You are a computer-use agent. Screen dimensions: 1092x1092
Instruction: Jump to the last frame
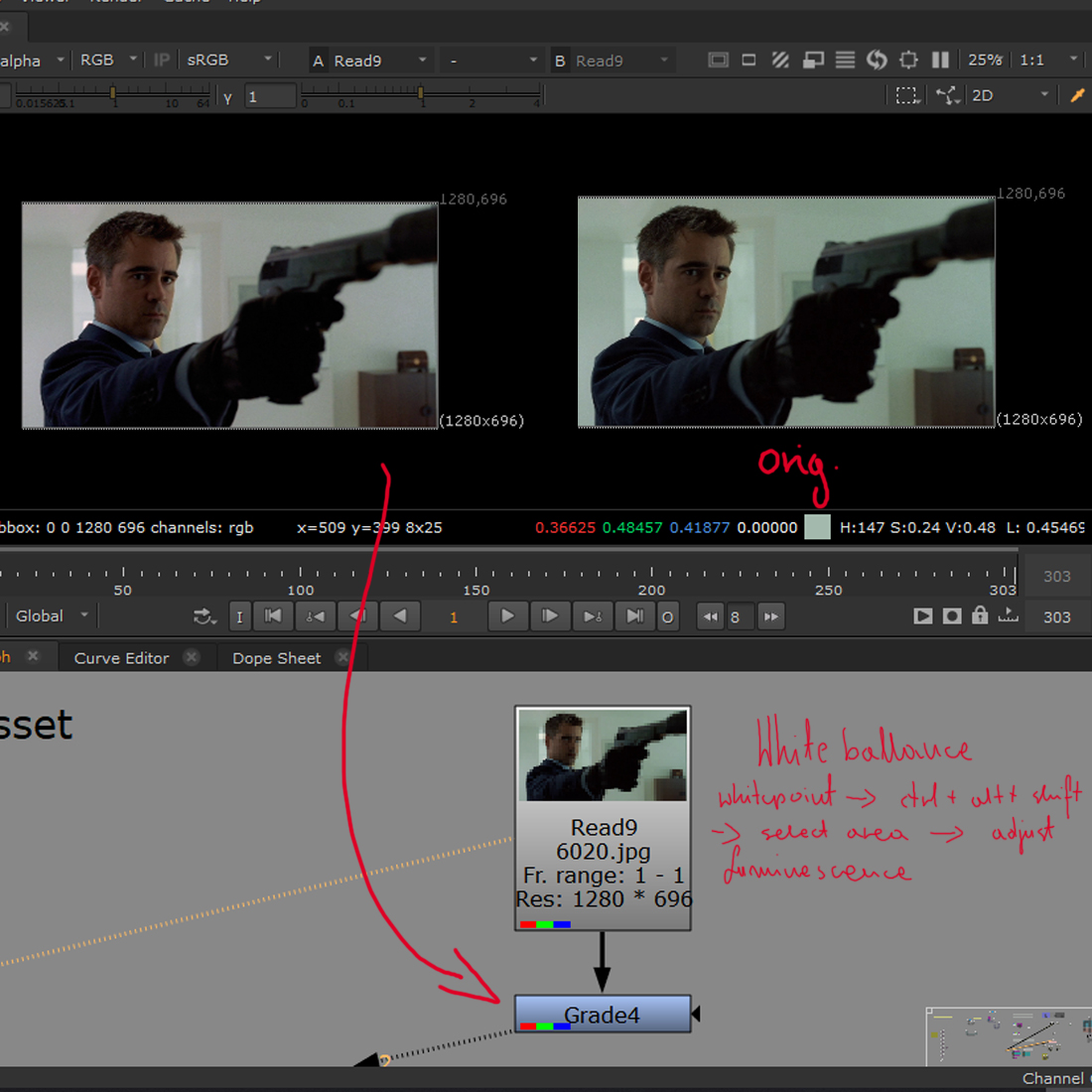point(634,617)
